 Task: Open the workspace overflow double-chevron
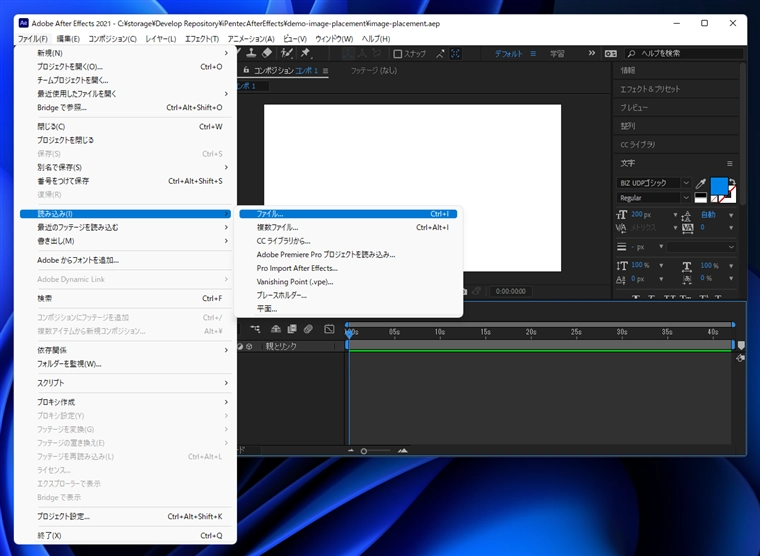591,53
